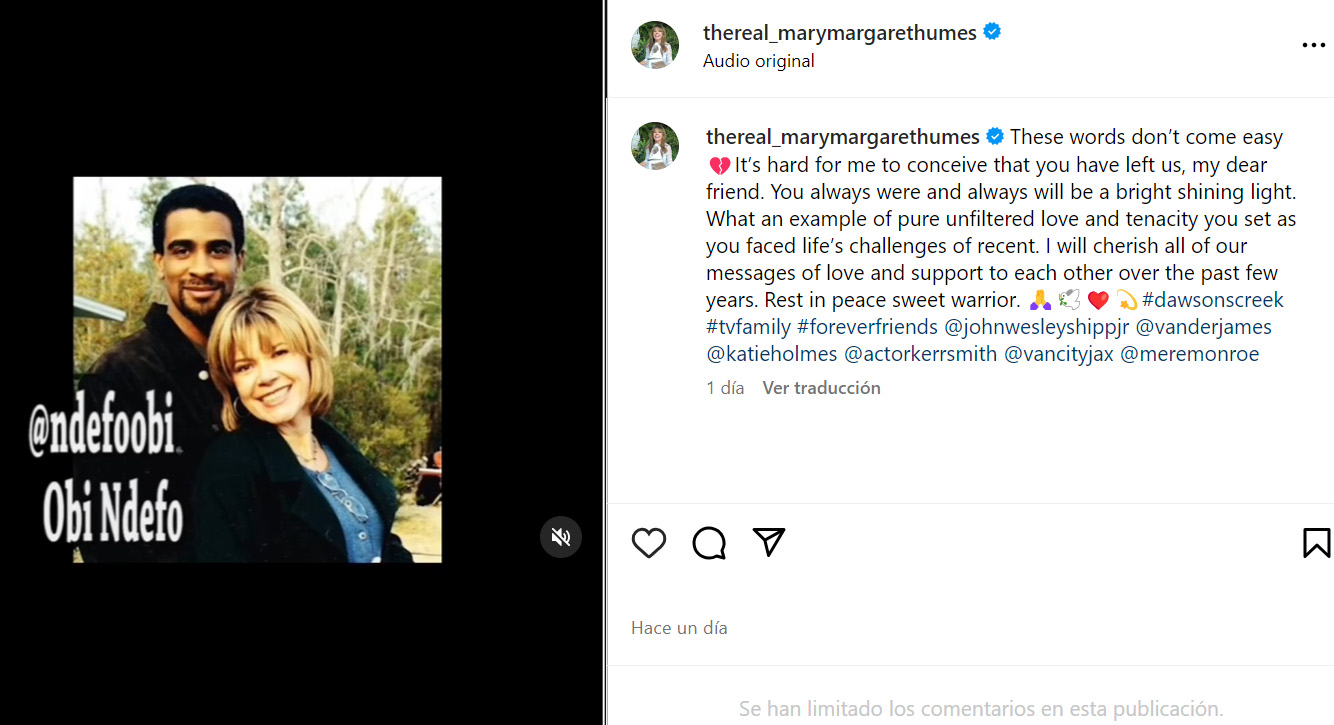The height and width of the screenshot is (725, 1334).
Task: Click the '1 día' timestamp under the caption
Action: tap(725, 388)
